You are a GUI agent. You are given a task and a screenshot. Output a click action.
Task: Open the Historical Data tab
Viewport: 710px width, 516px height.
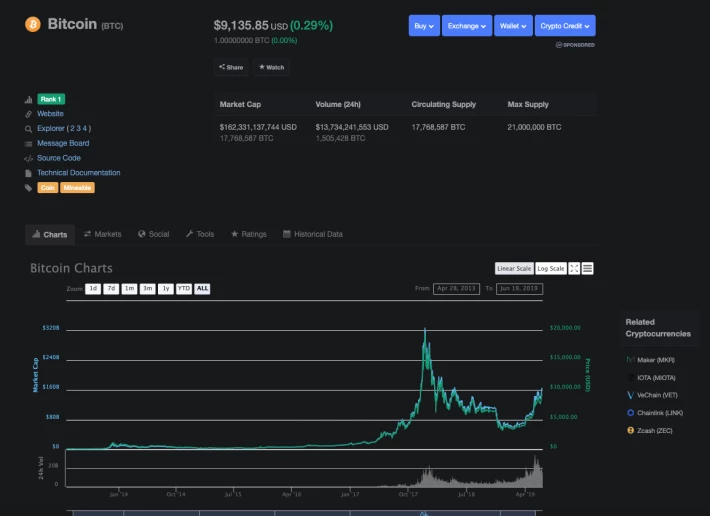313,234
